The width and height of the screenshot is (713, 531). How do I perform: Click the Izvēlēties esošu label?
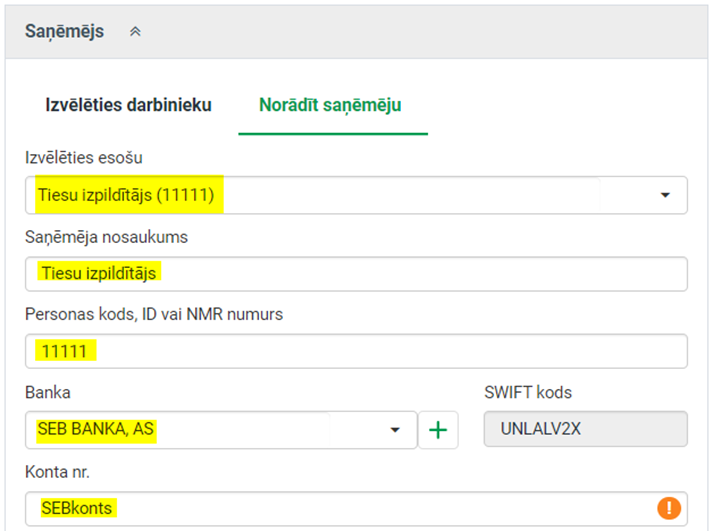click(84, 158)
